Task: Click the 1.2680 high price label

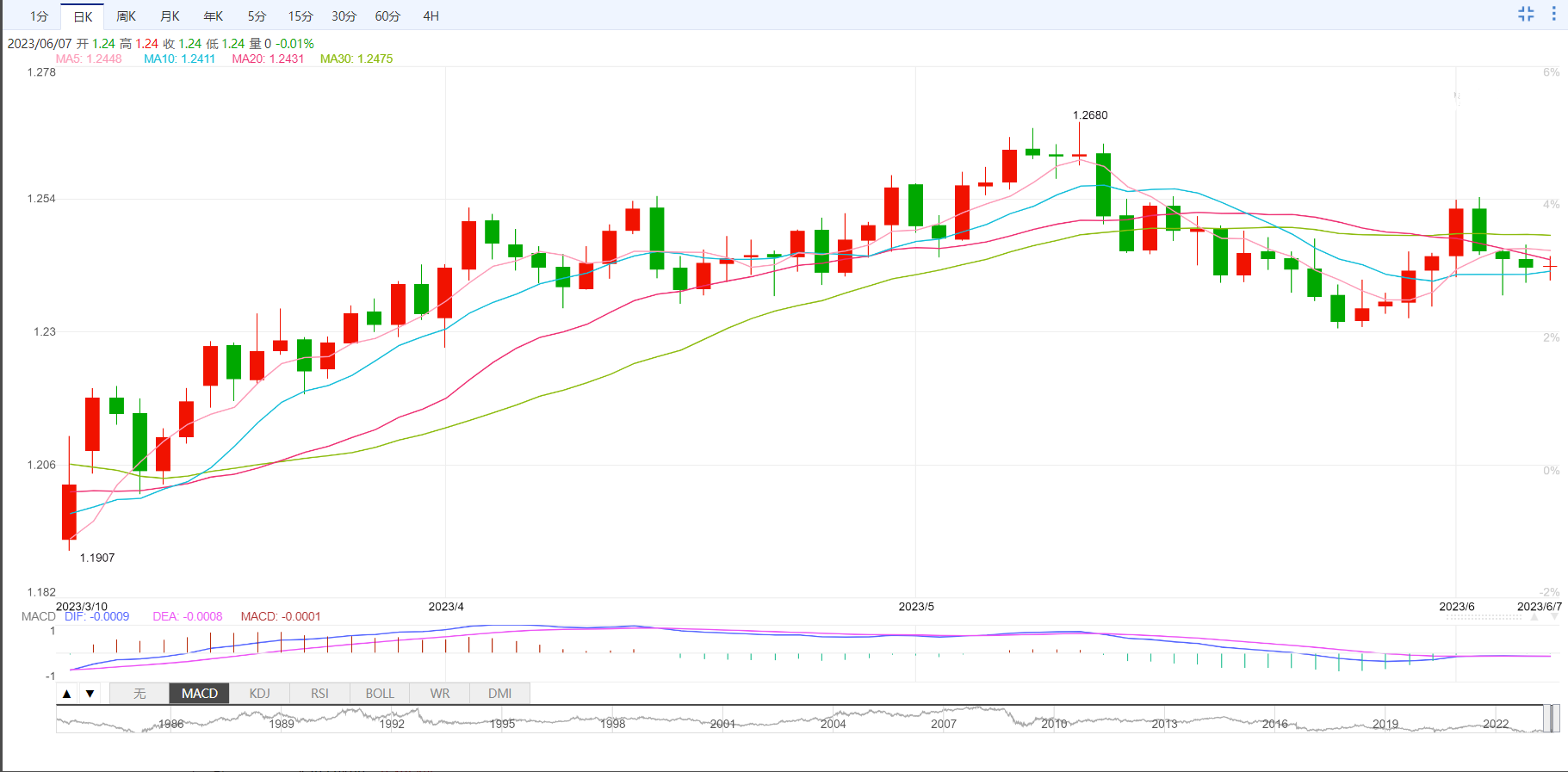Action: point(1090,115)
